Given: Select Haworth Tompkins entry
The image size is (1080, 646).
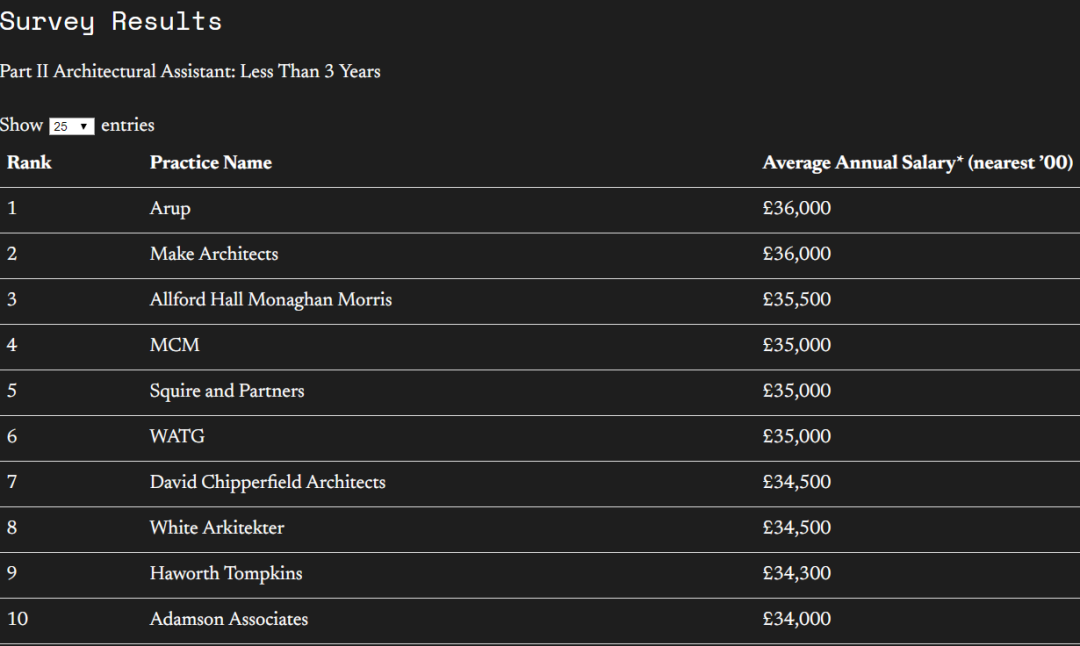Looking at the screenshot, I should pos(540,574).
